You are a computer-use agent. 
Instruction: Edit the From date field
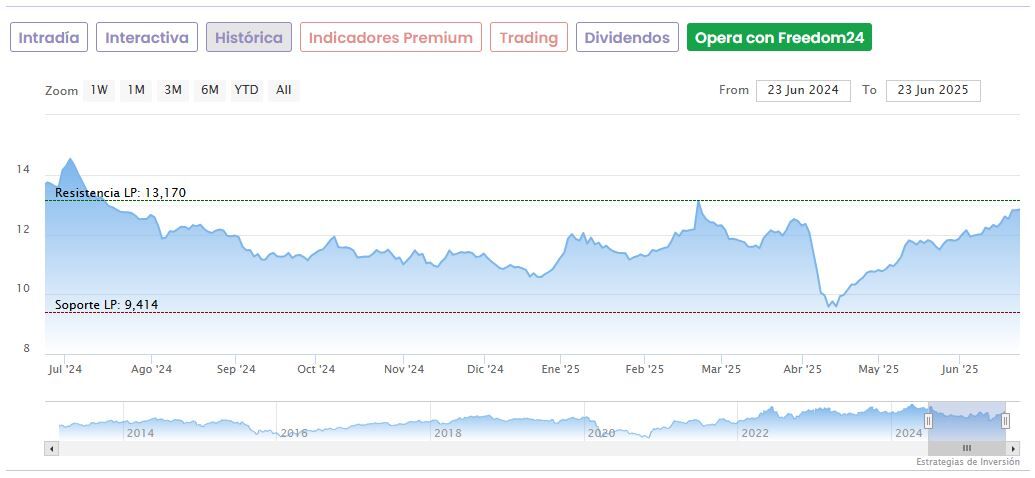(803, 90)
